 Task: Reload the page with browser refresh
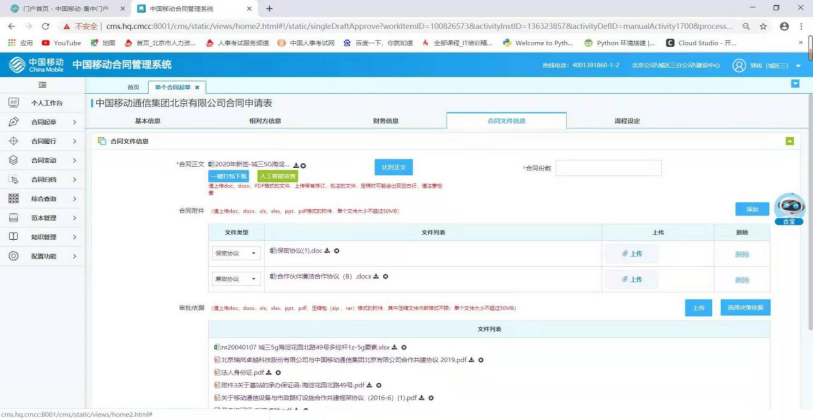pyautogui.click(x=46, y=26)
